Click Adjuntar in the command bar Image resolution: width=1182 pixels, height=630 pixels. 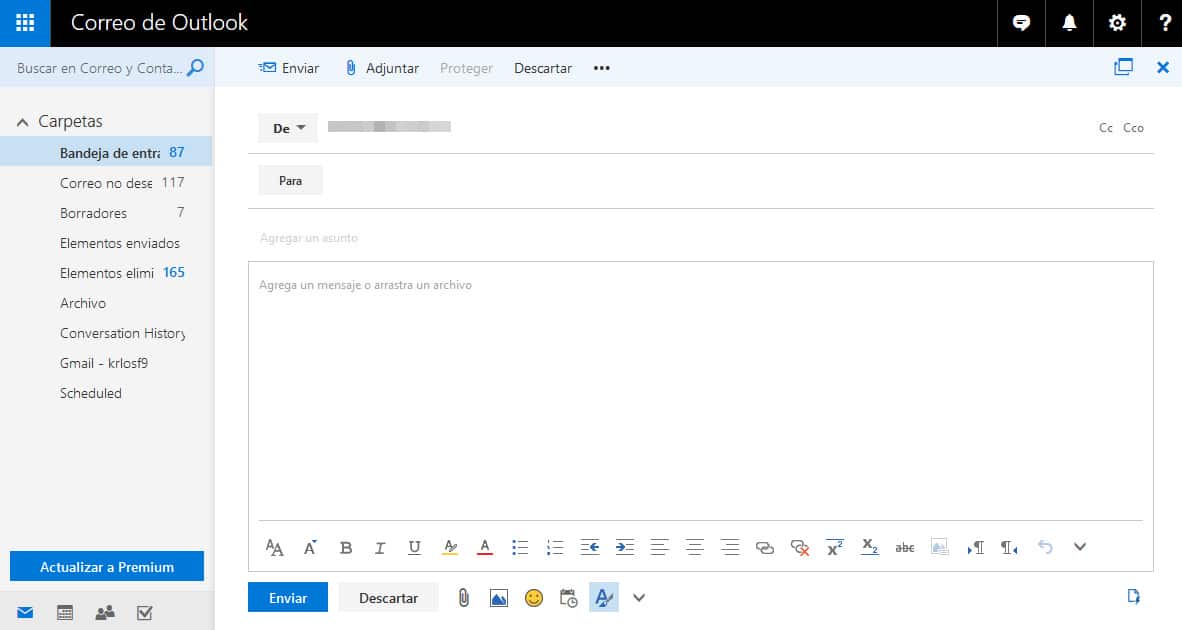tap(381, 68)
